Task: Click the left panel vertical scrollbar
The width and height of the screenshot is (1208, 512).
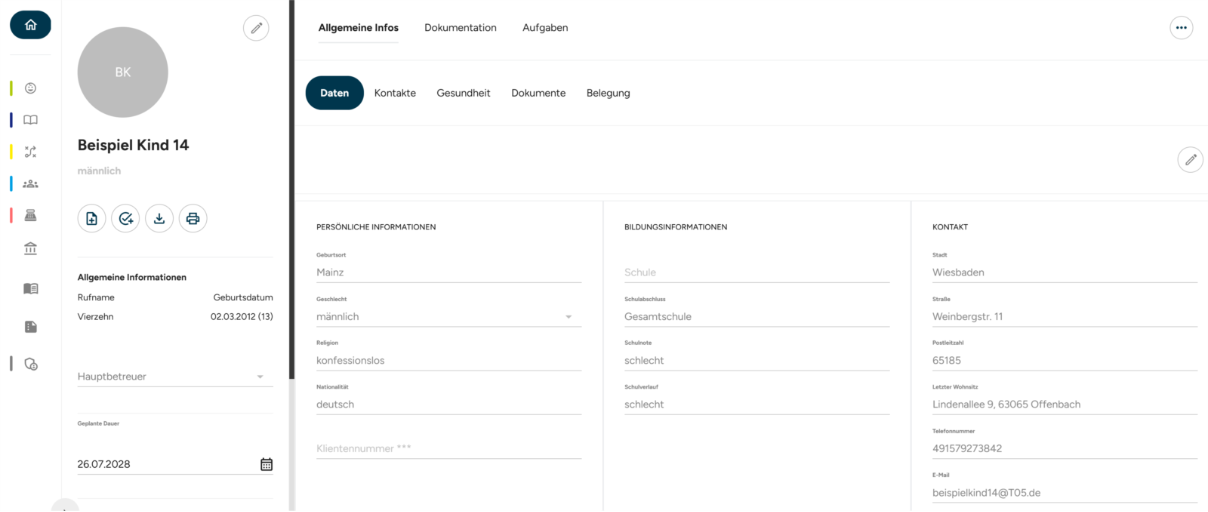Action: 291,190
